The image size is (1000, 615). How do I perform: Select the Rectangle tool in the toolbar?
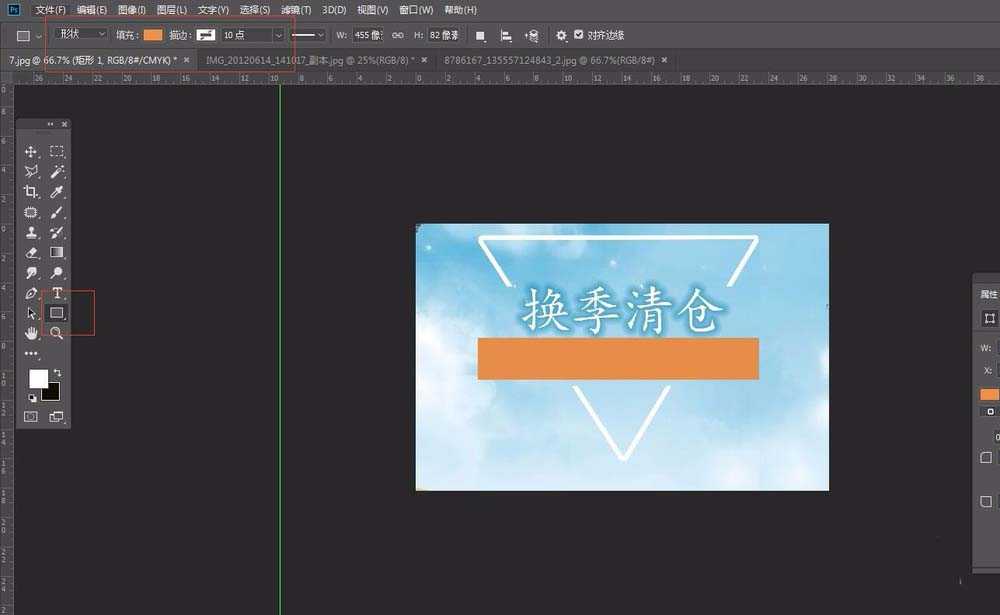57,312
